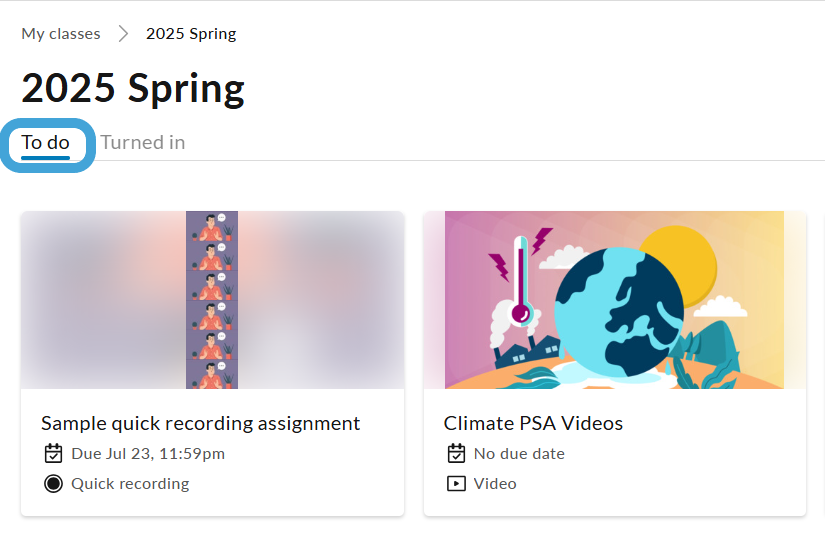Click the Video play icon
The width and height of the screenshot is (825, 536).
456,483
